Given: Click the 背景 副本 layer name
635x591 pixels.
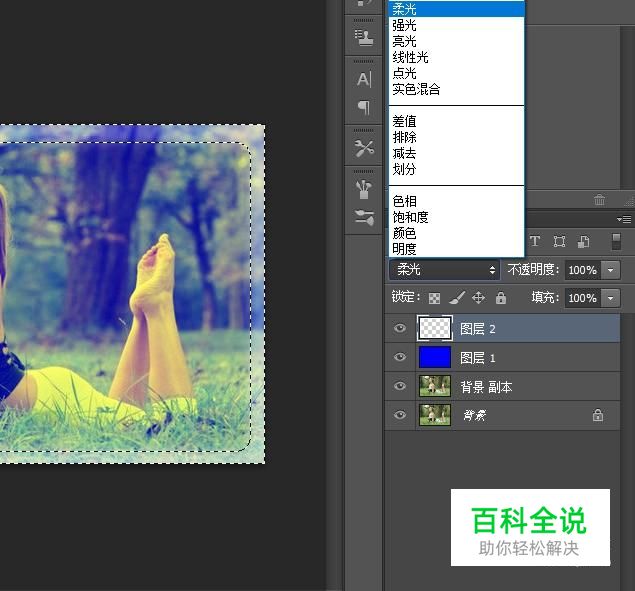Looking at the screenshot, I should 486,387.
